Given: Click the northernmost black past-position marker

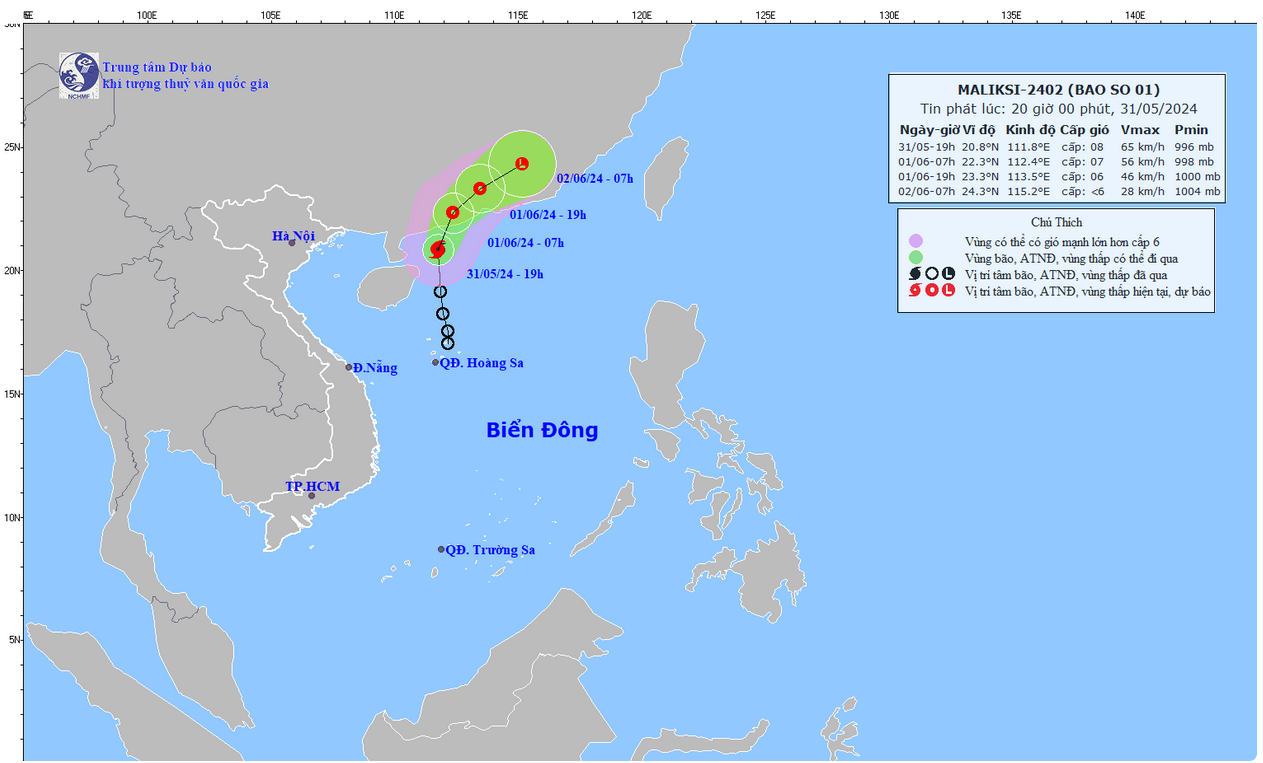Looking at the screenshot, I should [440, 292].
